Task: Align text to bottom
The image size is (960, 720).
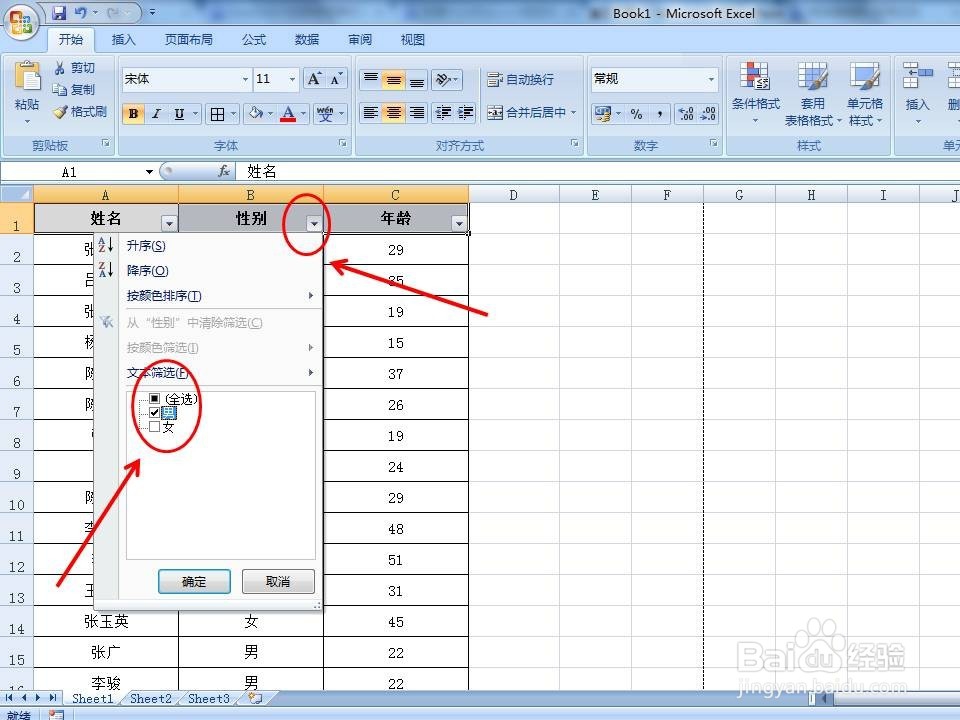Action: pyautogui.click(x=416, y=79)
